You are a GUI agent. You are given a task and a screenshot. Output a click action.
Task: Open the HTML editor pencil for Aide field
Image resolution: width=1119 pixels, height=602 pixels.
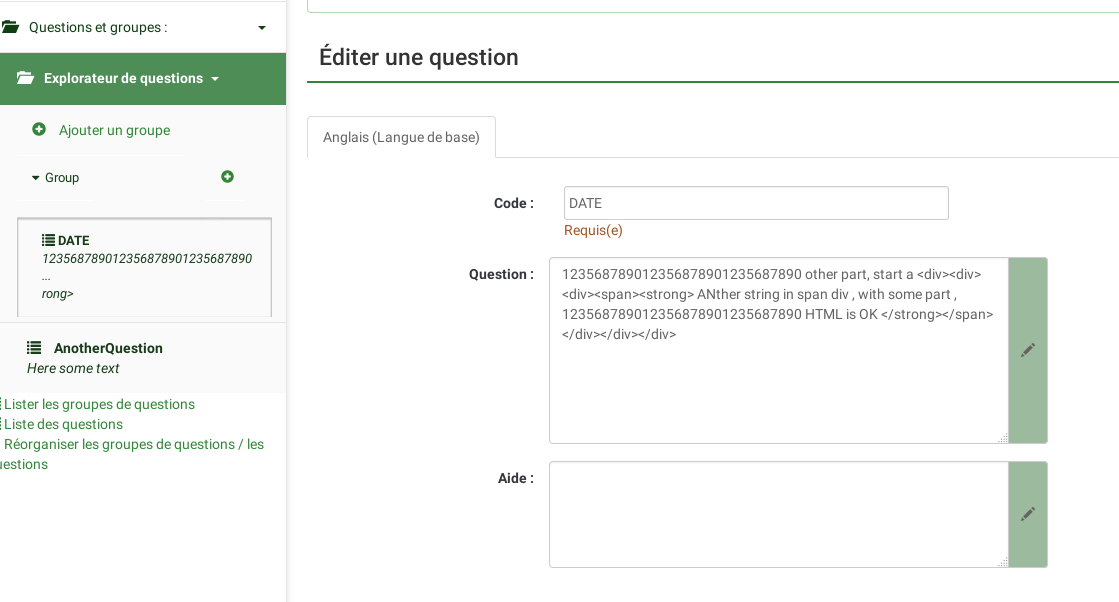point(1028,514)
